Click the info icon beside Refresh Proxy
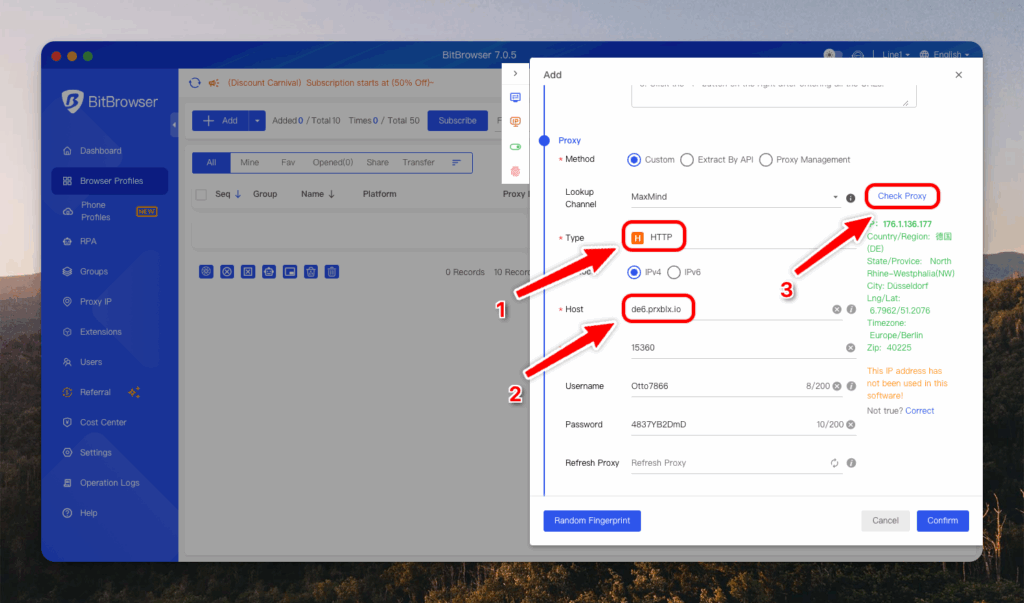This screenshot has width=1024, height=603. pos(851,463)
